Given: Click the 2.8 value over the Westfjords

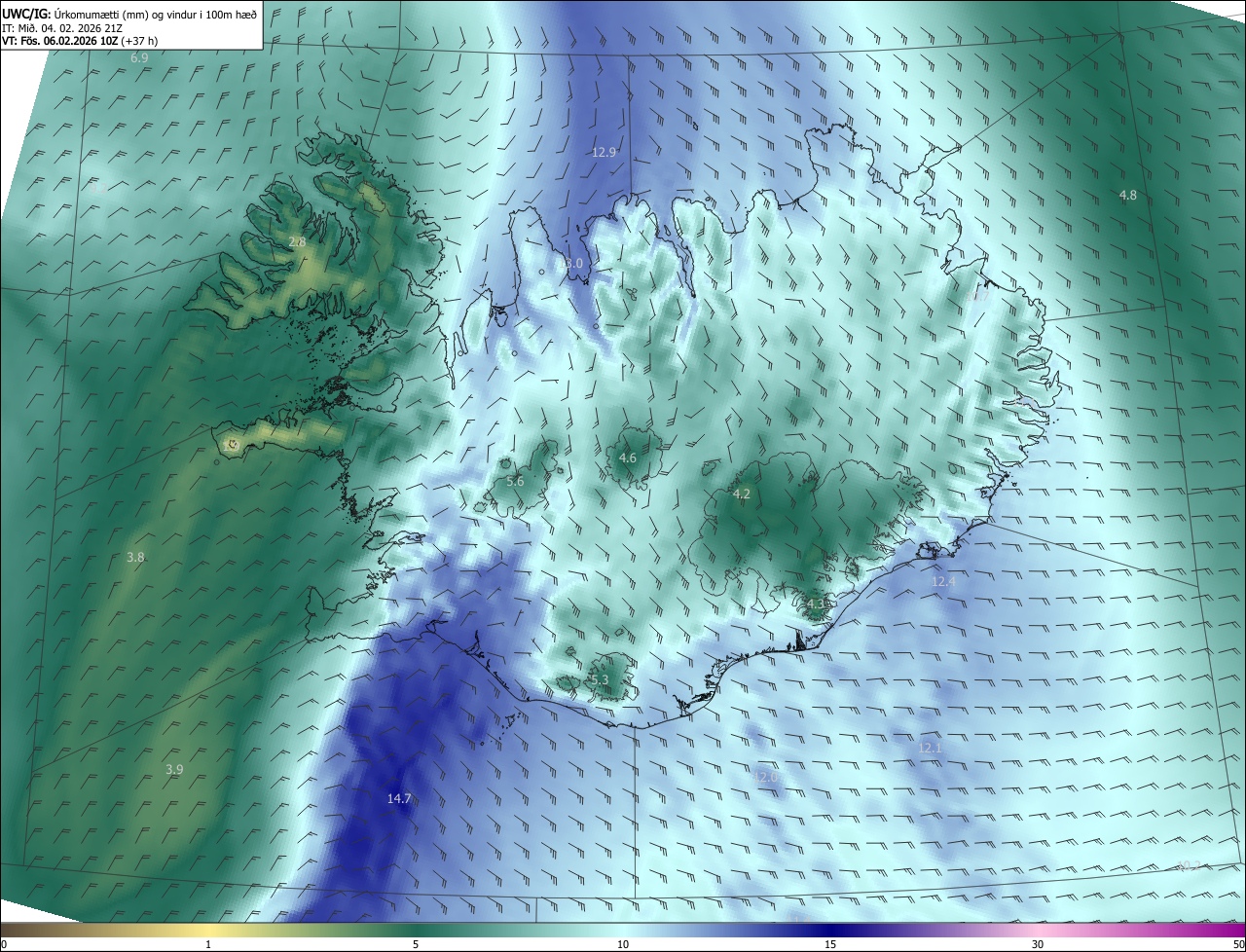Looking at the screenshot, I should (297, 241).
